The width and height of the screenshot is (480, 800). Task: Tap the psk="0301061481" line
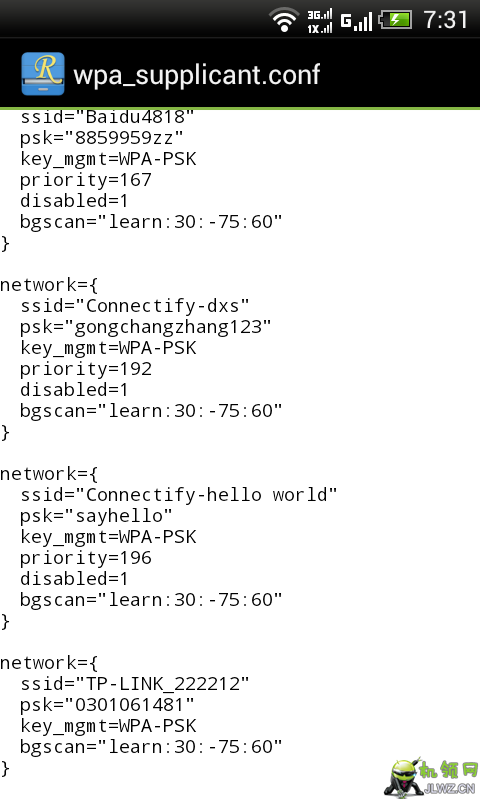[x=107, y=705]
